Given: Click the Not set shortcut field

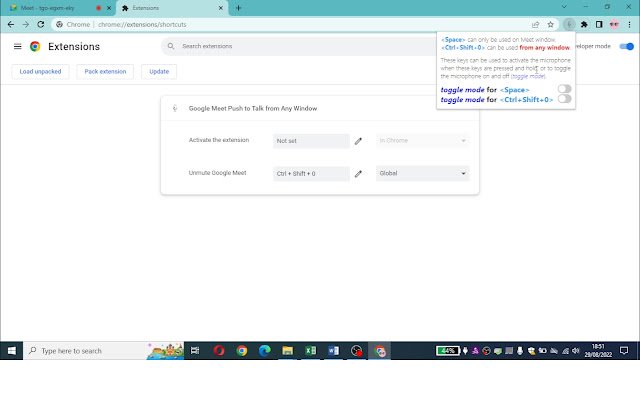Looking at the screenshot, I should click(311, 141).
